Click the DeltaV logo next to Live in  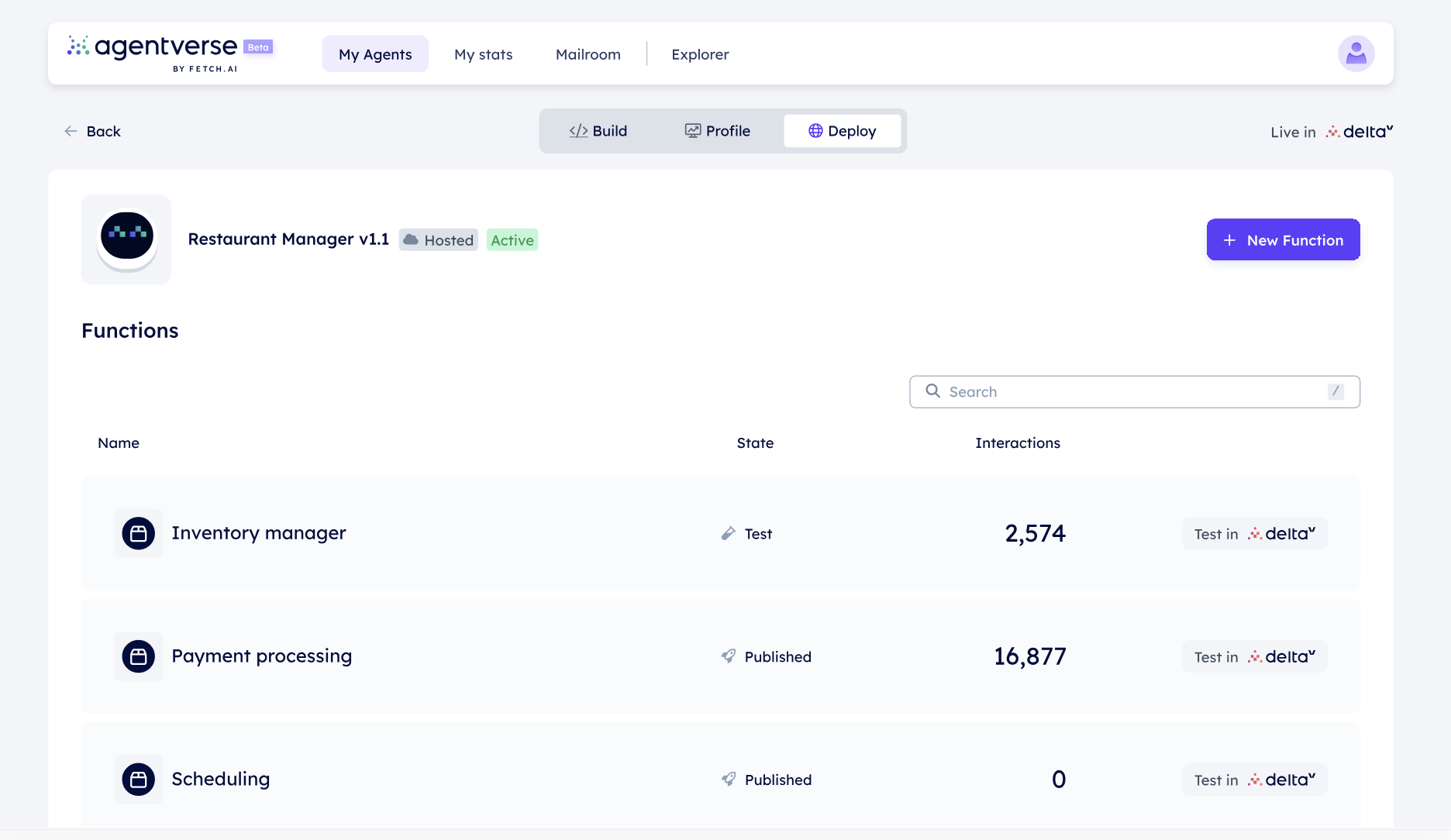click(1359, 131)
